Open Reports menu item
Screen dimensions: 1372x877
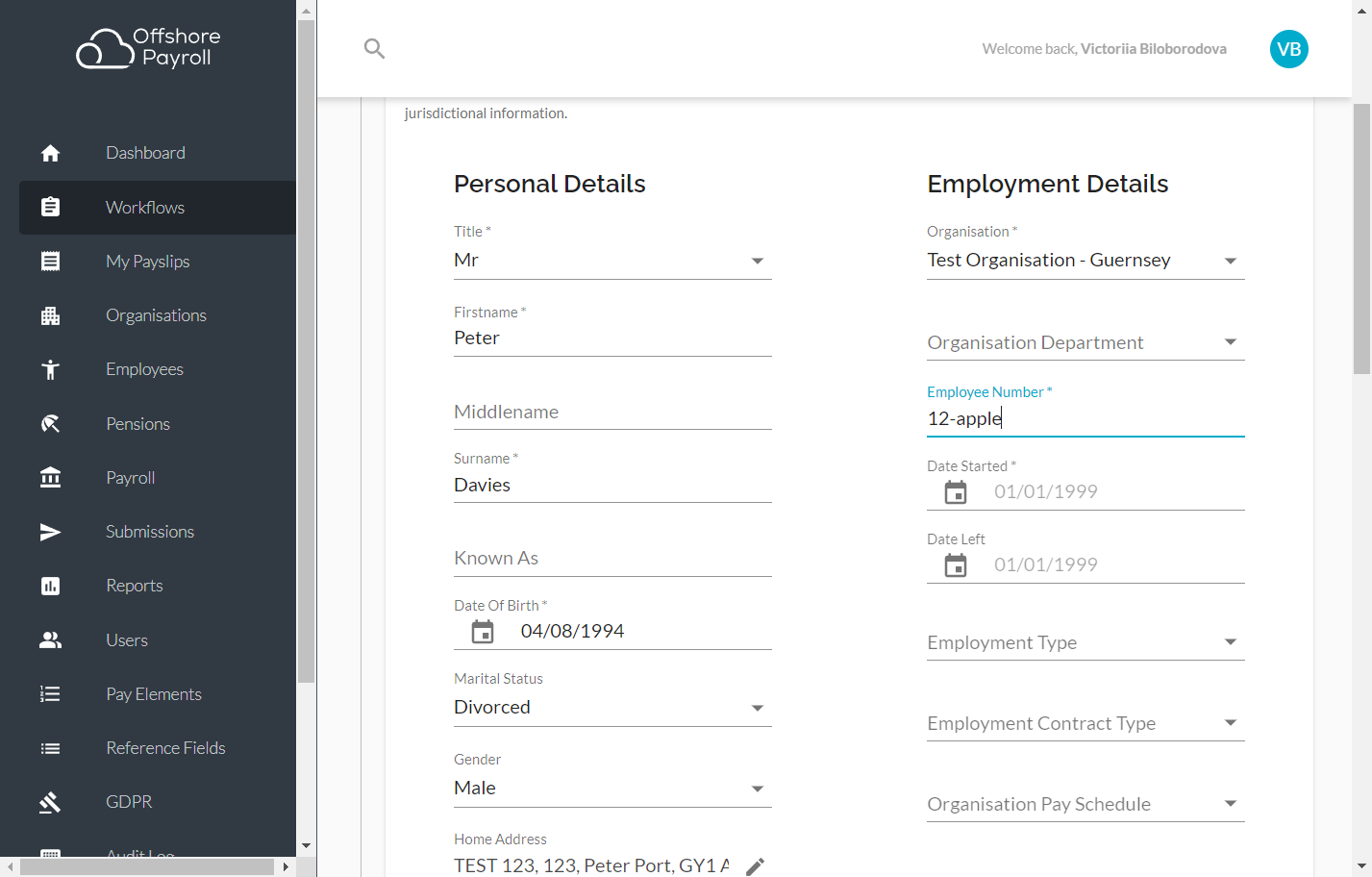[158, 586]
